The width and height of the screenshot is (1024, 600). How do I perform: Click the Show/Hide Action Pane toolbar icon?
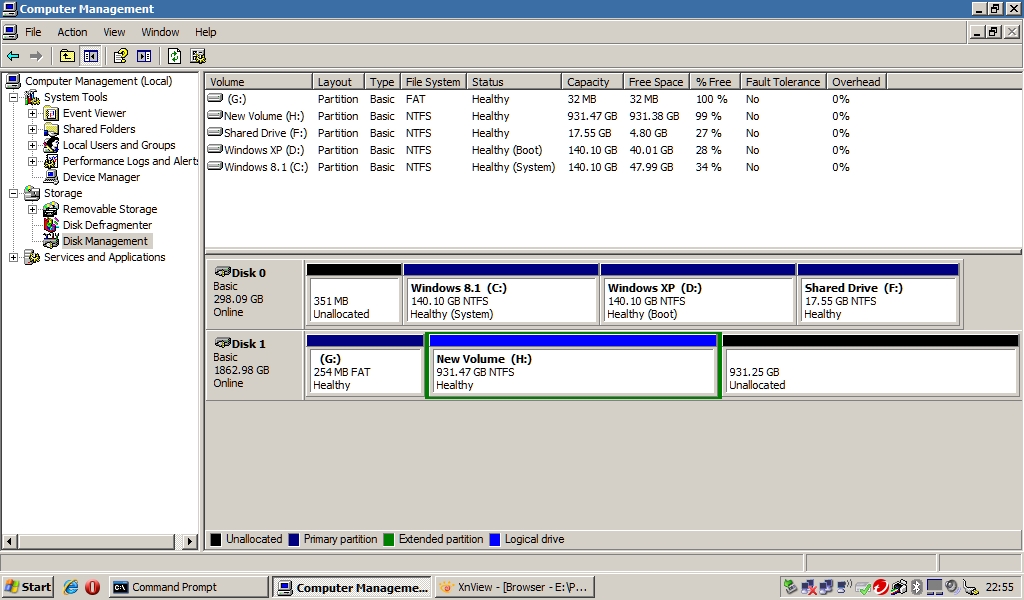(144, 56)
